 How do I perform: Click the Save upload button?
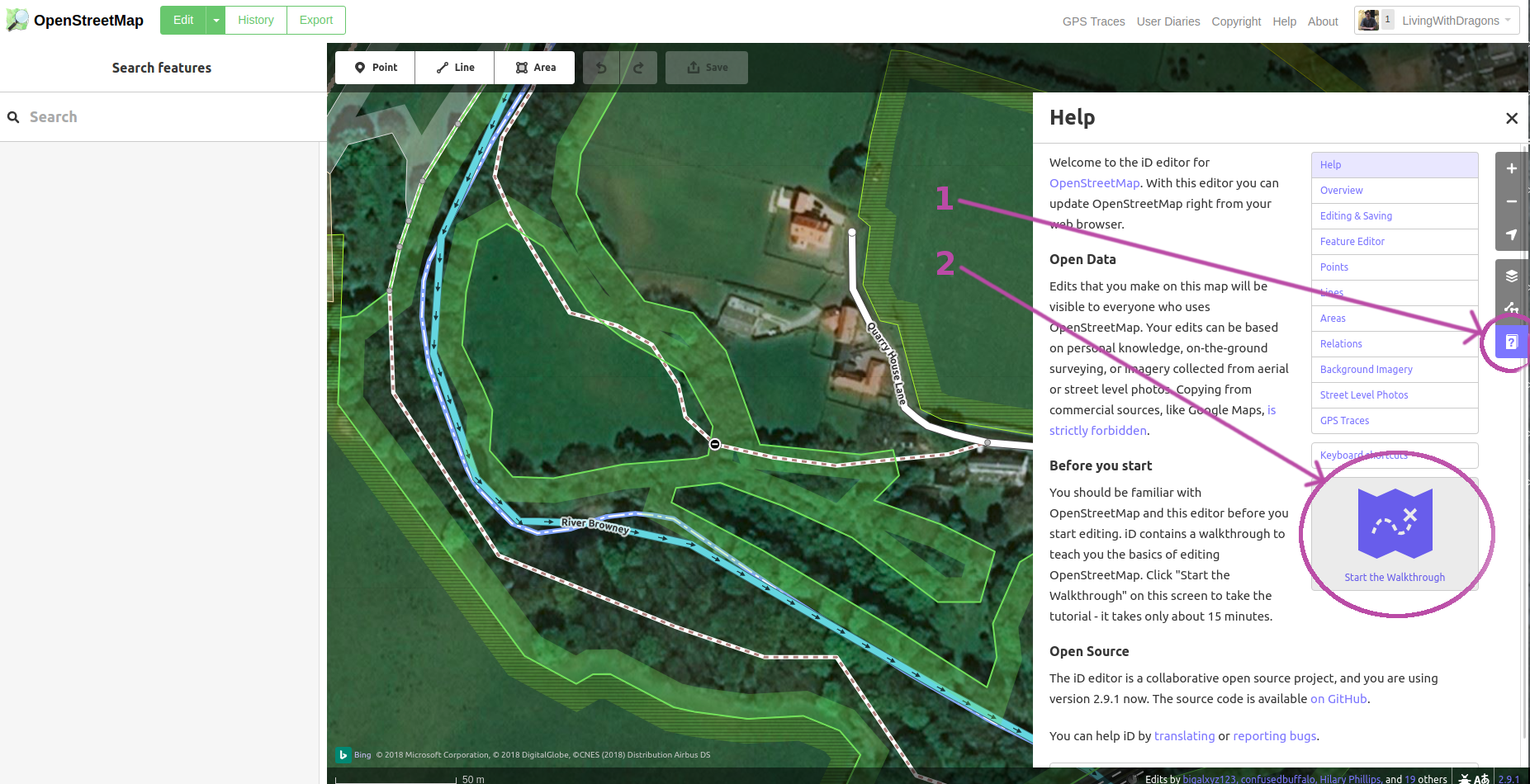[707, 68]
